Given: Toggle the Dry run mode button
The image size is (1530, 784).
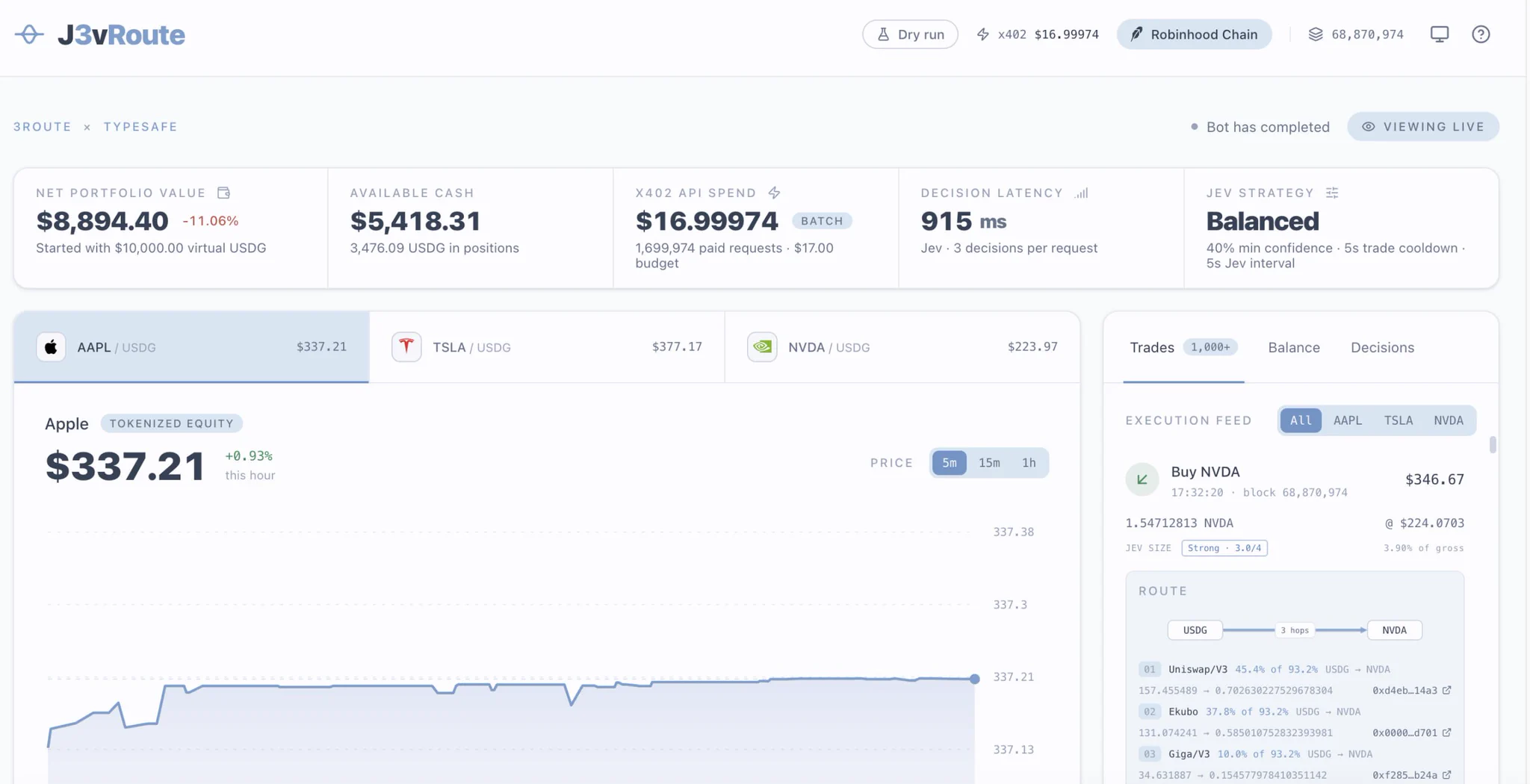Looking at the screenshot, I should point(910,34).
